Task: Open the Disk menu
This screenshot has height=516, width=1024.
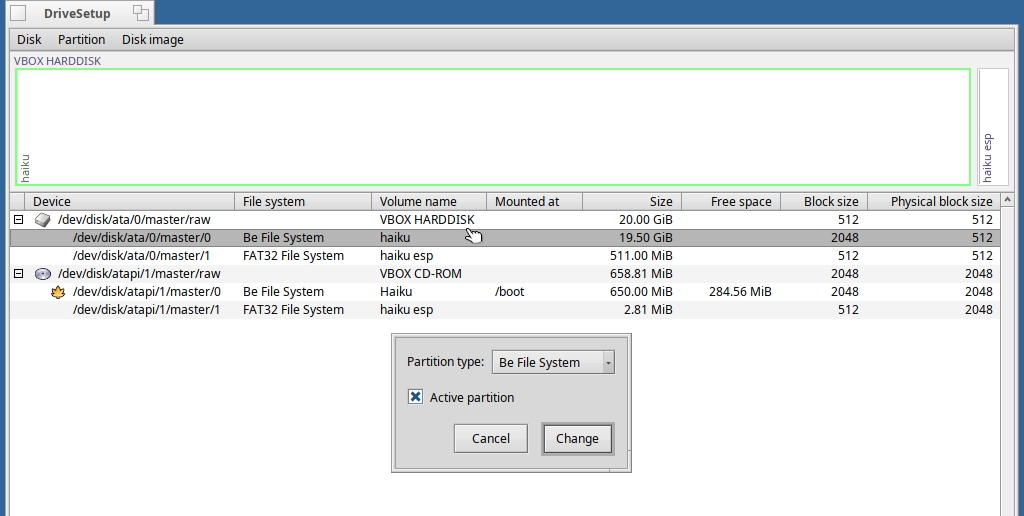Action: pos(29,40)
